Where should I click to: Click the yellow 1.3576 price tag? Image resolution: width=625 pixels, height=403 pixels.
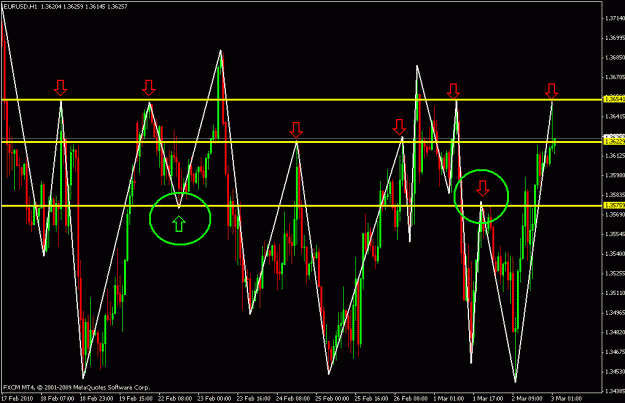click(614, 206)
